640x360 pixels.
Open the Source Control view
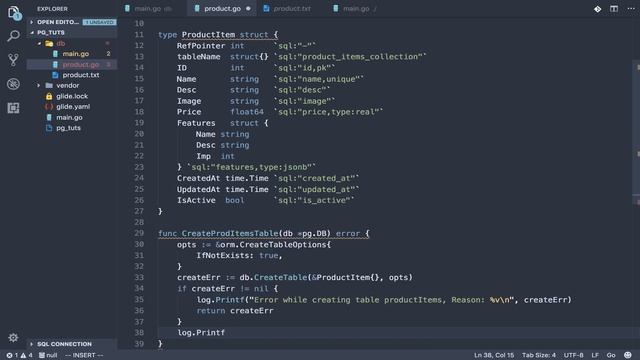click(13, 60)
